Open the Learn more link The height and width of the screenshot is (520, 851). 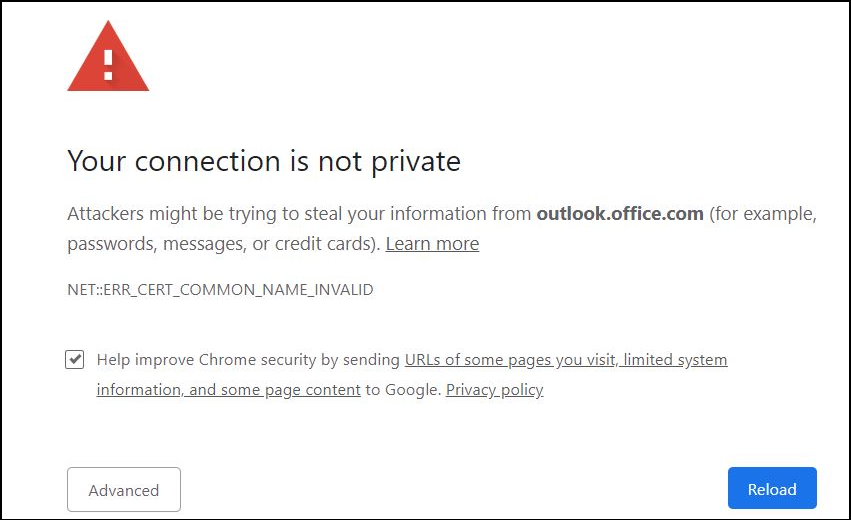[x=432, y=244]
